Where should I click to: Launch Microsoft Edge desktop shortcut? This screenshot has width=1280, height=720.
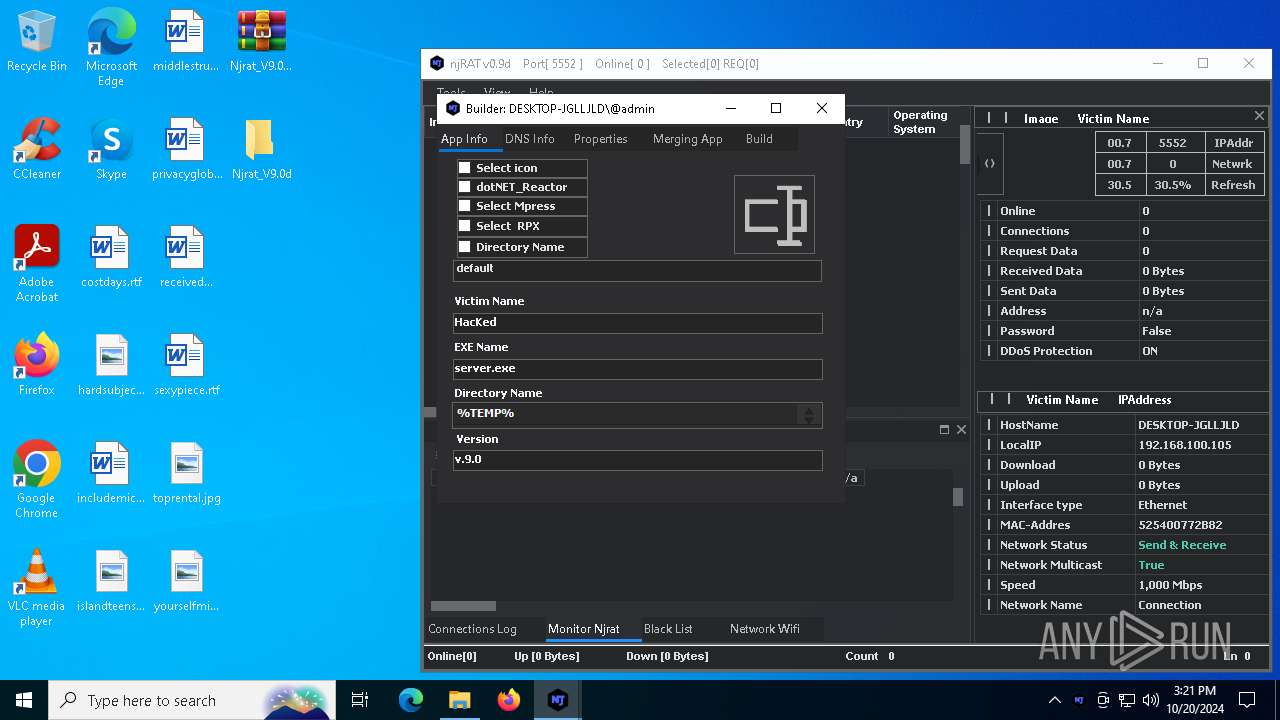coord(111,48)
